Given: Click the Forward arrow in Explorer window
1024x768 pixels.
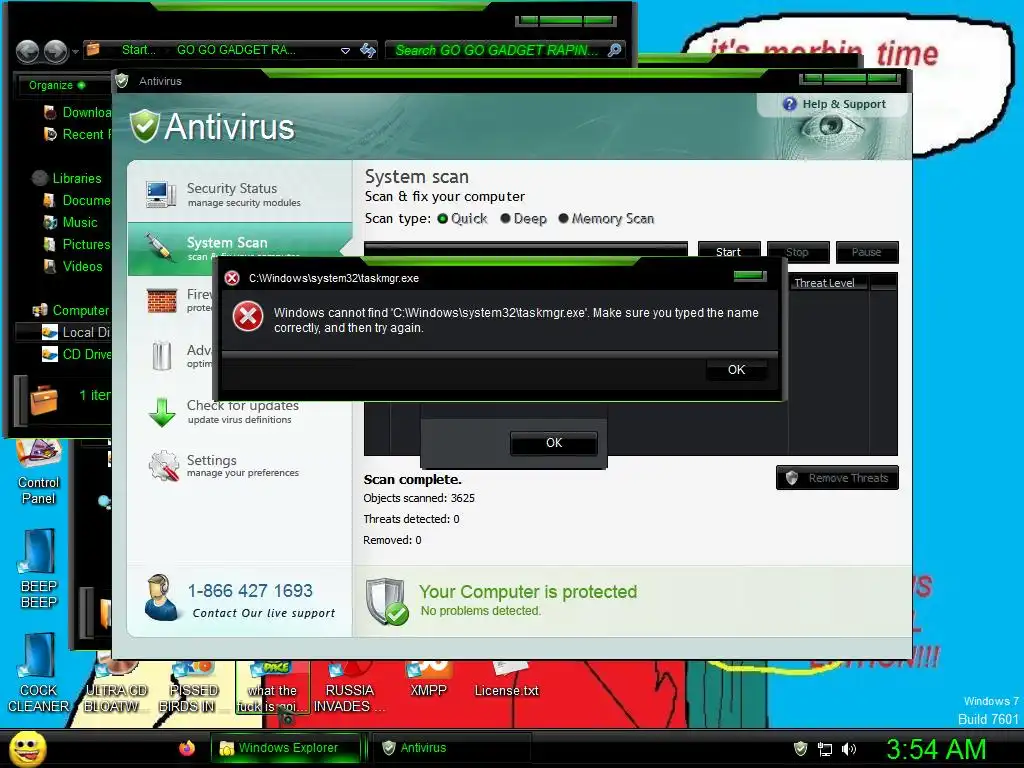Looking at the screenshot, I should [x=56, y=51].
